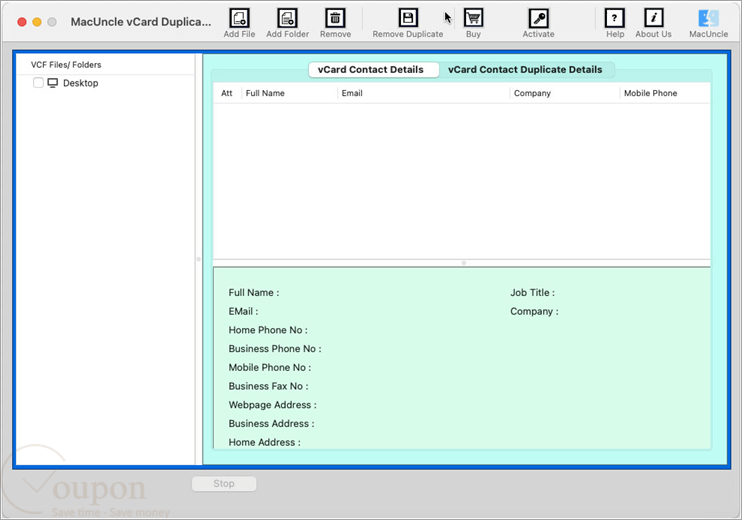Image resolution: width=742 pixels, height=520 pixels.
Task: Click the Business Fax No : label
Action: [268, 386]
